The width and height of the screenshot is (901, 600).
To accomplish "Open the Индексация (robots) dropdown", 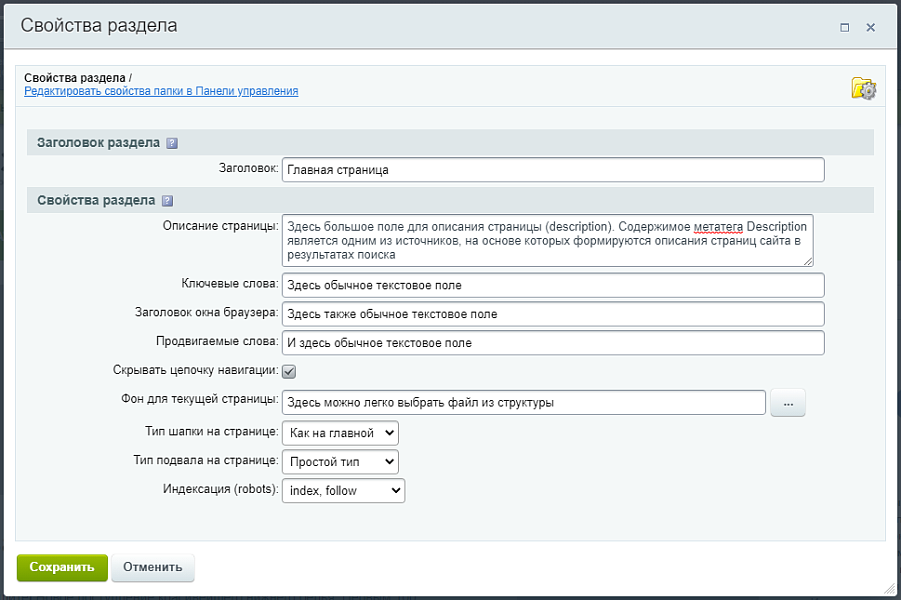I will (x=343, y=491).
